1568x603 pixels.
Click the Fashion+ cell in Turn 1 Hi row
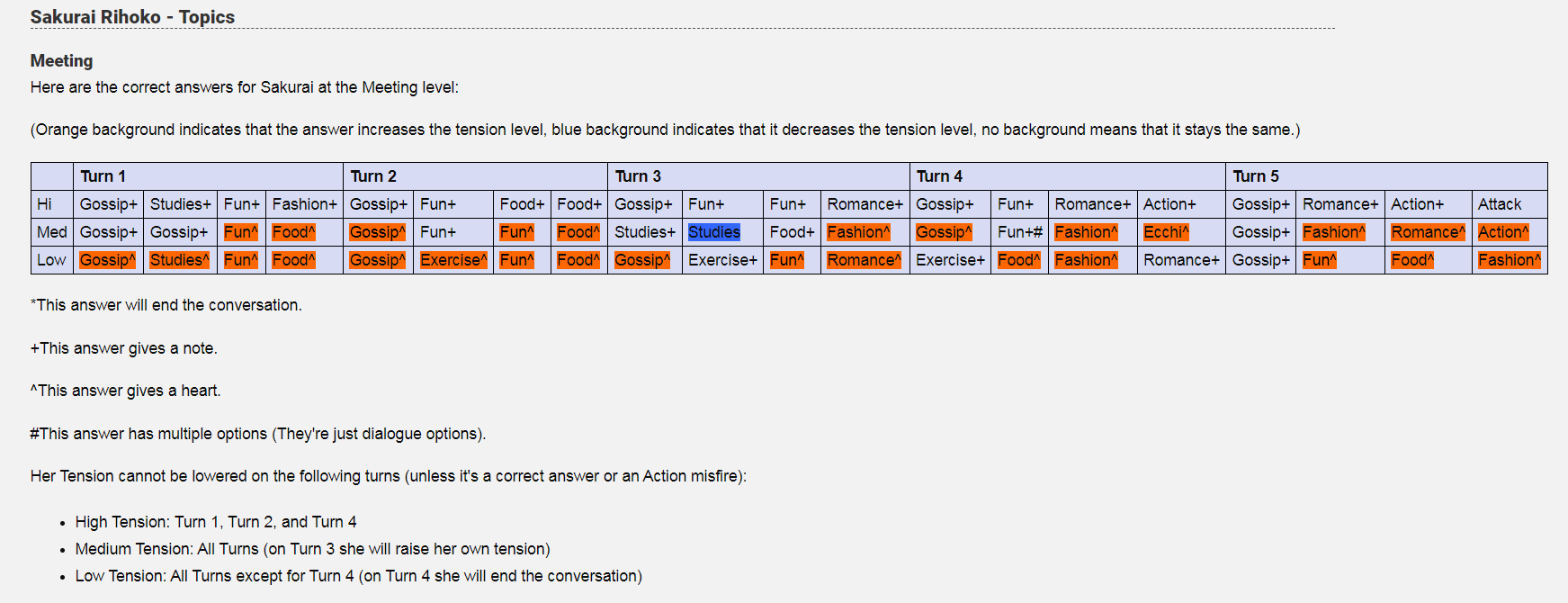pyautogui.click(x=304, y=204)
